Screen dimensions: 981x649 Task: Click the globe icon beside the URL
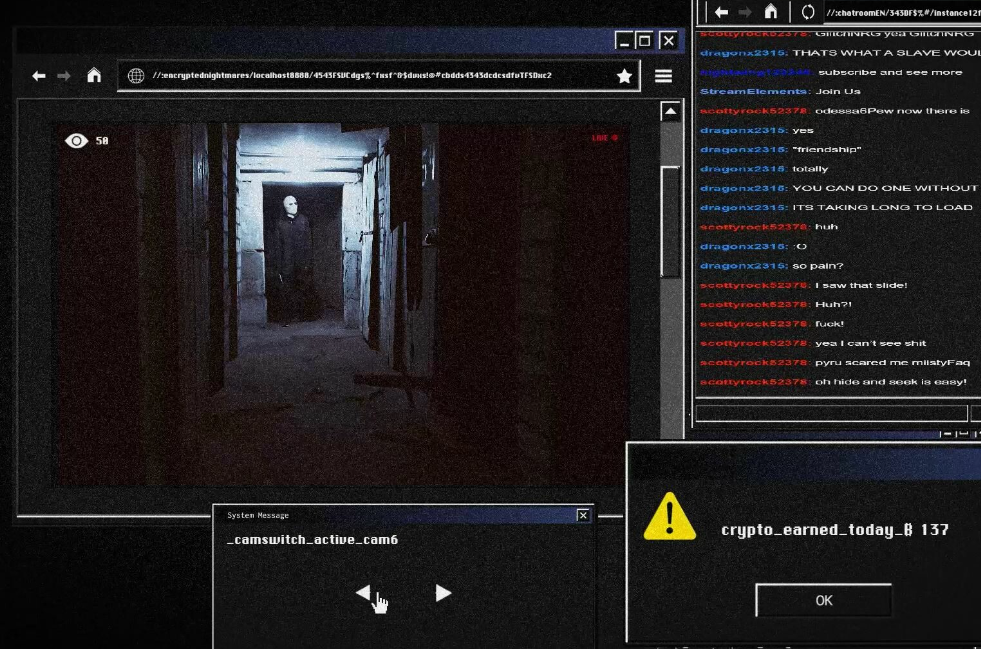coord(135,76)
